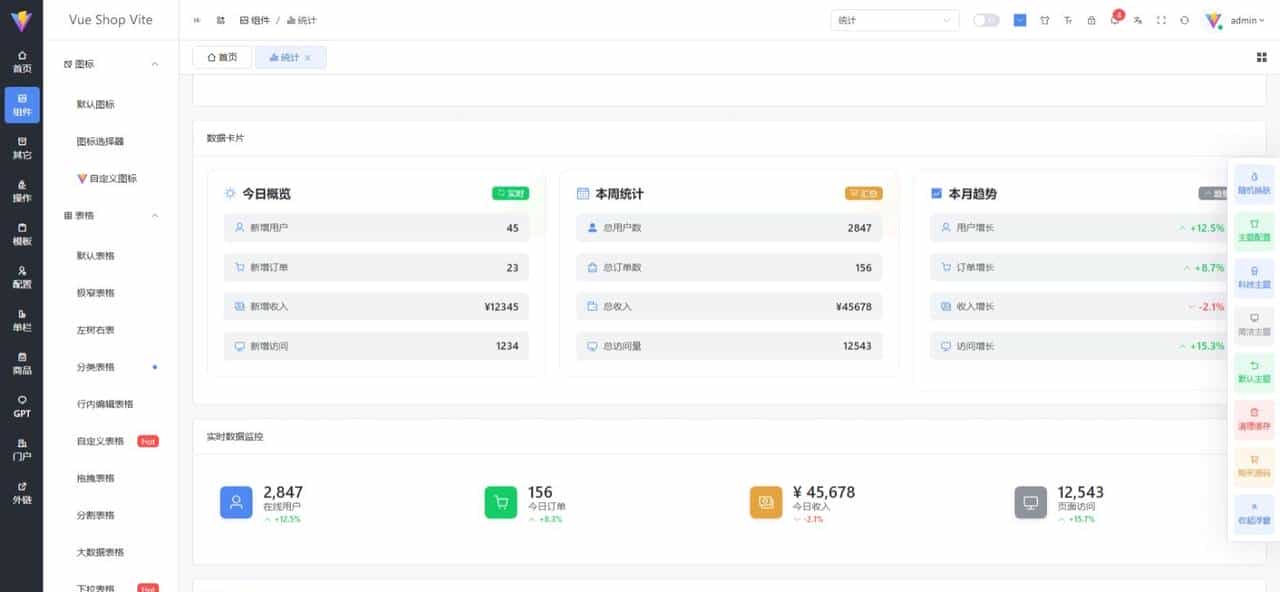Switch interface language with the translate icon
Viewport: 1280px width, 592px height.
(x=1139, y=20)
